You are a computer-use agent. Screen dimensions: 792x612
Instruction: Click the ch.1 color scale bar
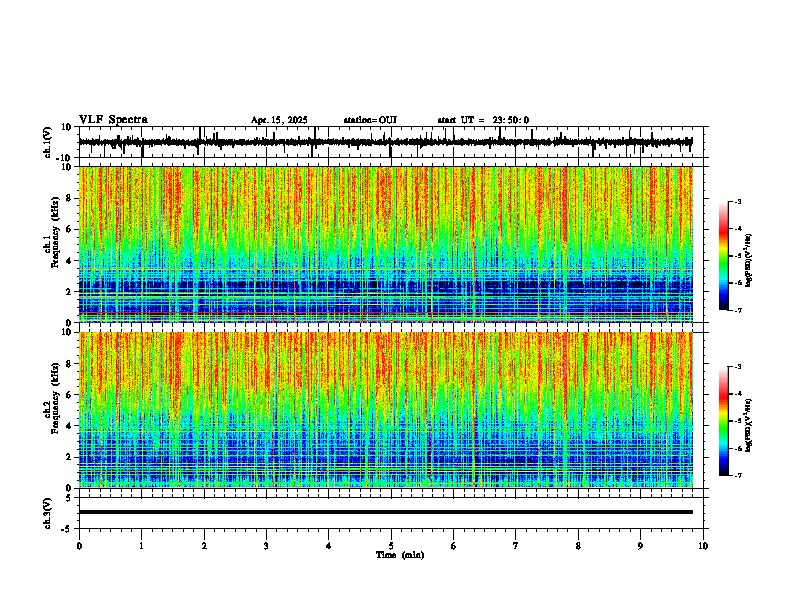[x=723, y=256]
